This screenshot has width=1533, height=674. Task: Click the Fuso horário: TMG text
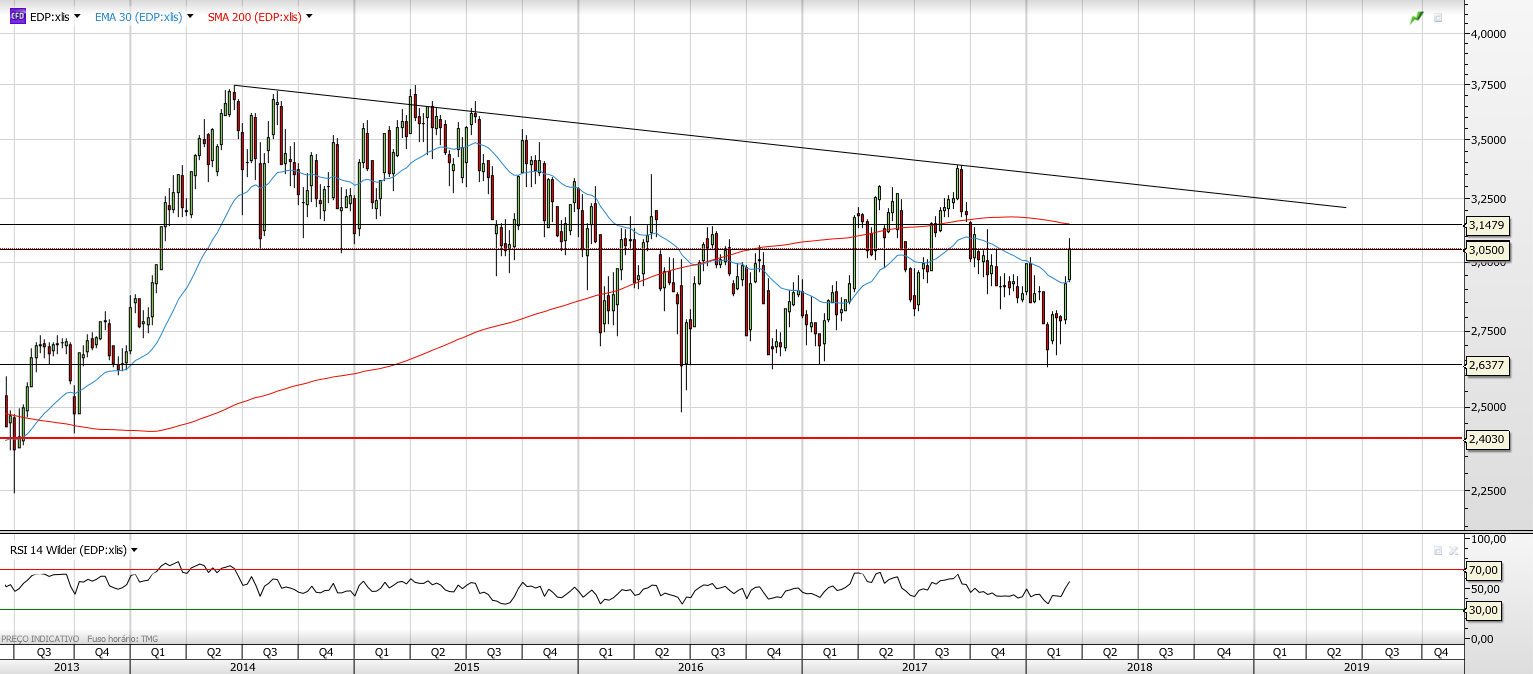tap(123, 638)
